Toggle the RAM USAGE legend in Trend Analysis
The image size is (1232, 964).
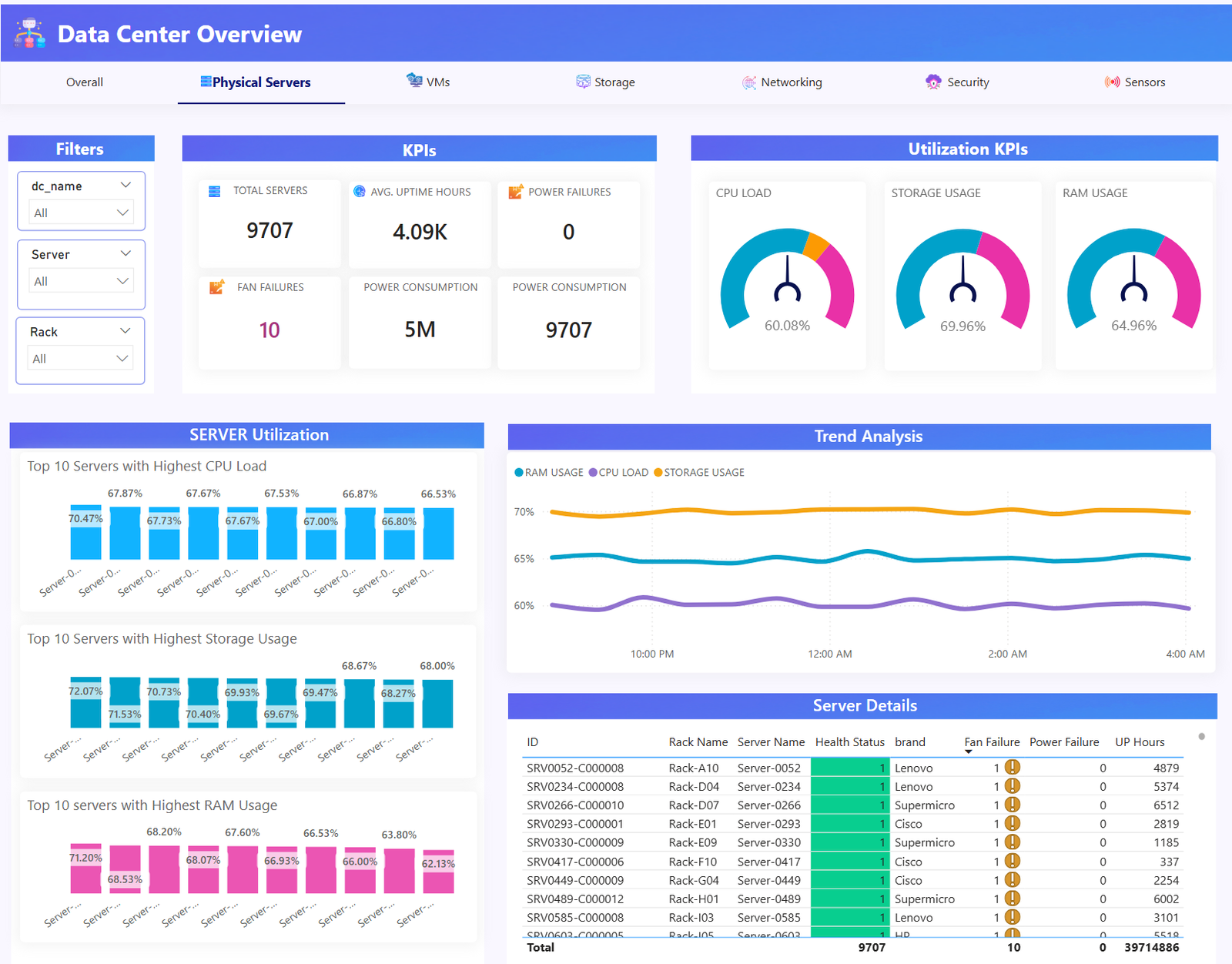(x=547, y=472)
